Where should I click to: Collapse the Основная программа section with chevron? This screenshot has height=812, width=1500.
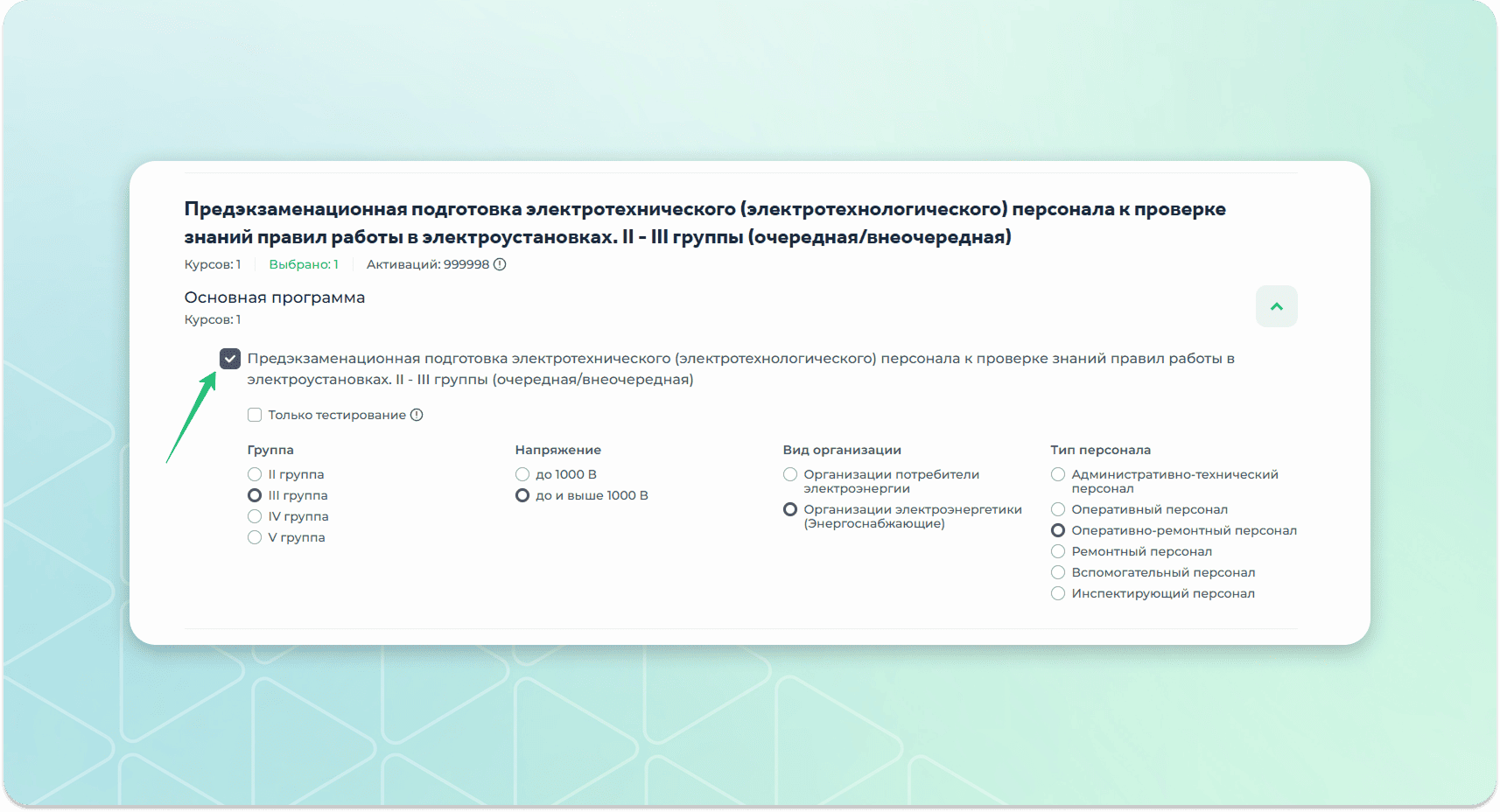[x=1276, y=306]
